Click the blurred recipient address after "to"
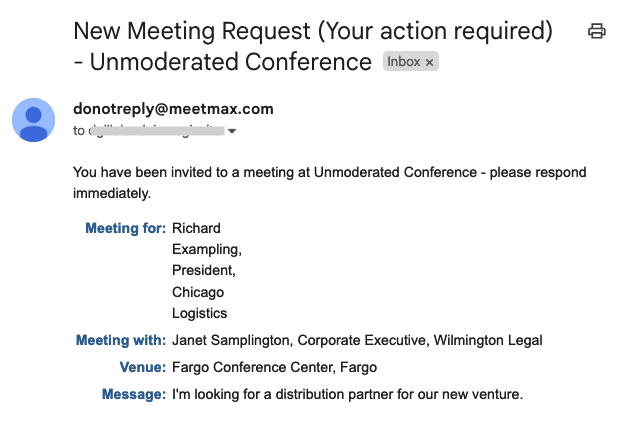Screen dimensions: 618x433 coord(155,131)
